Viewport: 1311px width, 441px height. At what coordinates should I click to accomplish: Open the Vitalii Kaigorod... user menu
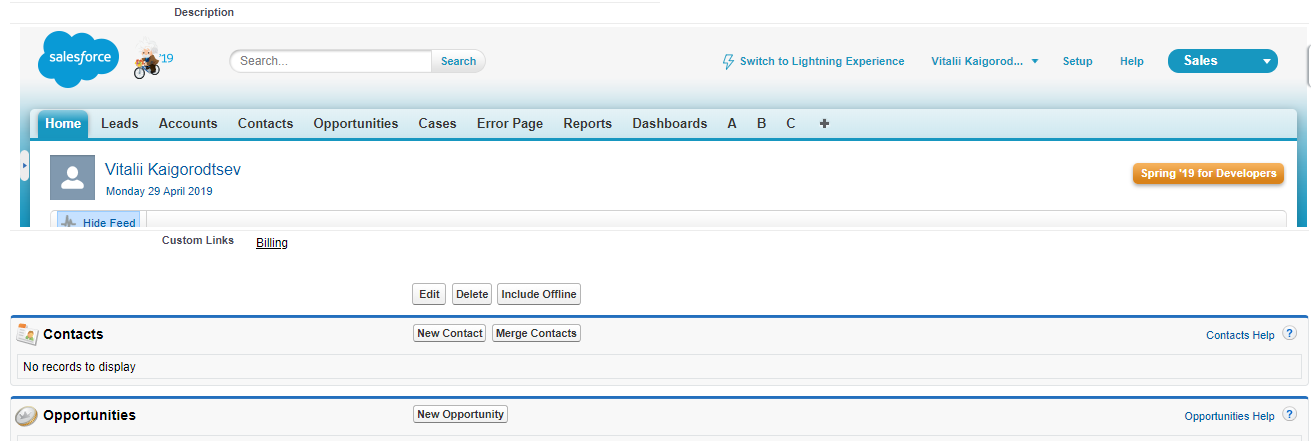(x=985, y=61)
